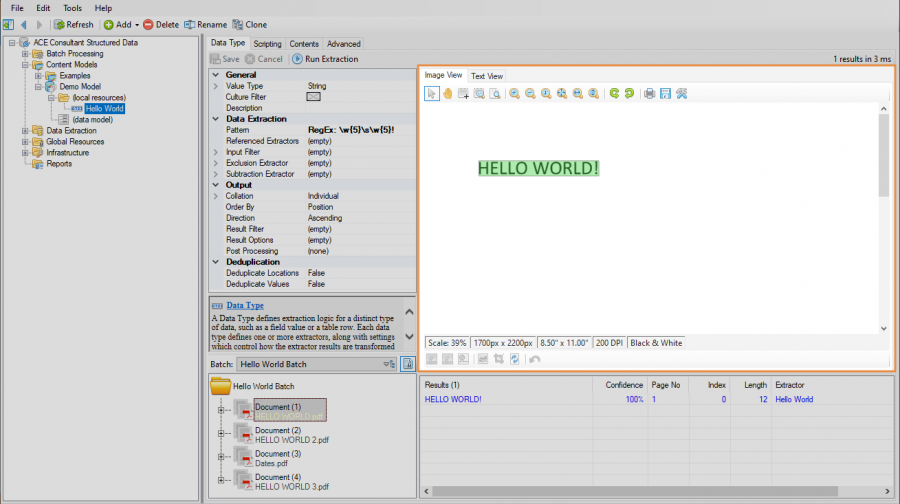Click the red Delete icon
Screen dimensions: 900x504
click(148, 24)
